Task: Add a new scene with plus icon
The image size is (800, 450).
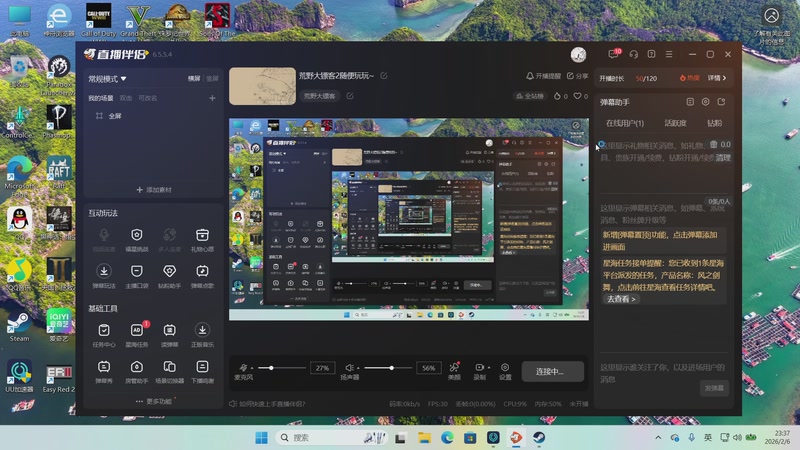Action: [212, 98]
